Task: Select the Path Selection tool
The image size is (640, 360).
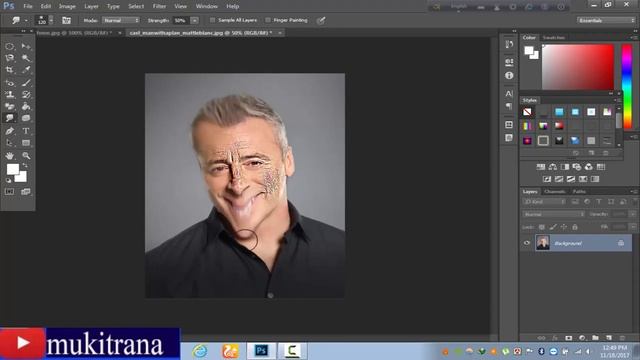Action: click(10, 143)
